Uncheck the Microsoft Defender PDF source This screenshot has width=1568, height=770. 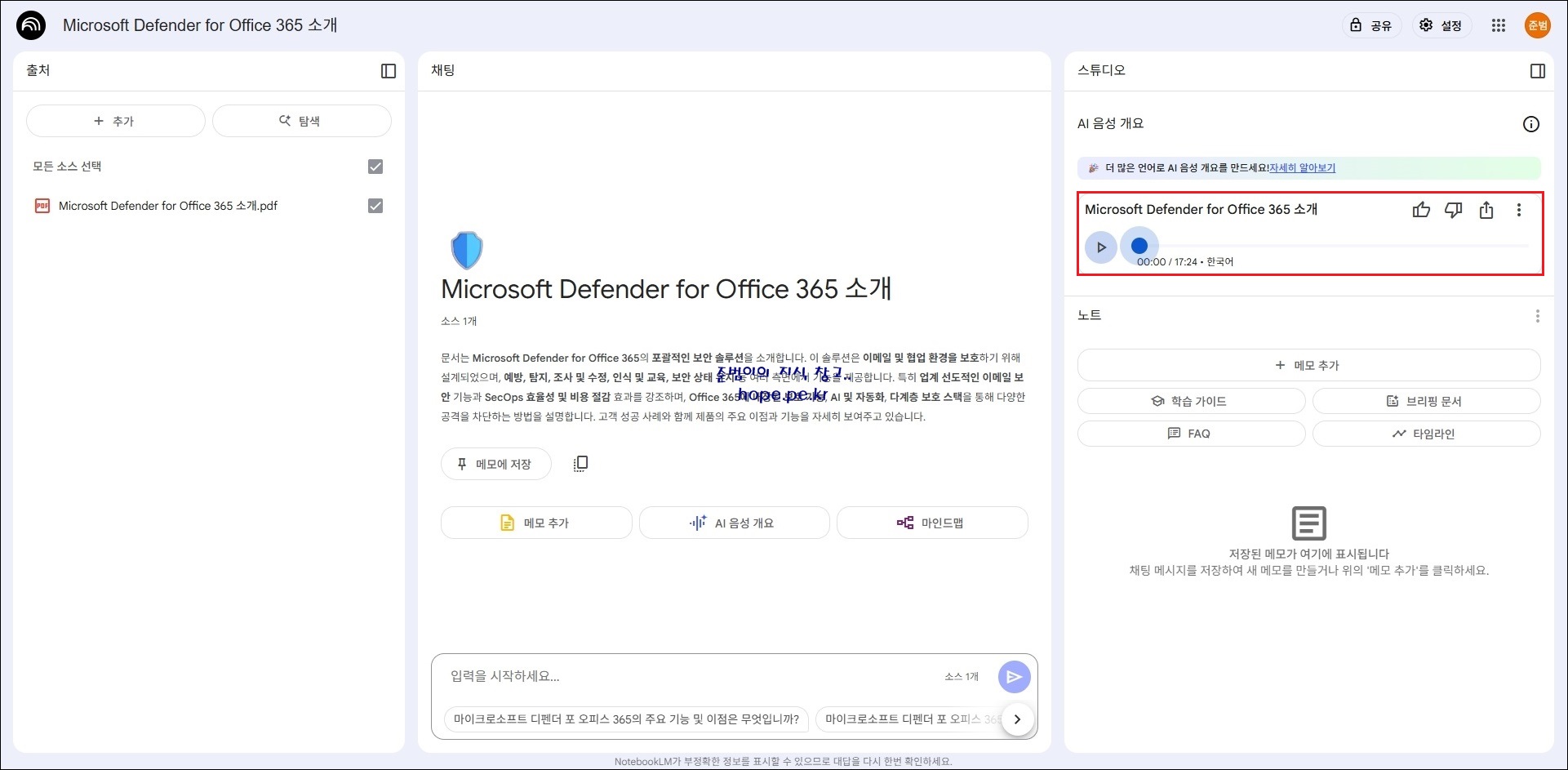375,206
